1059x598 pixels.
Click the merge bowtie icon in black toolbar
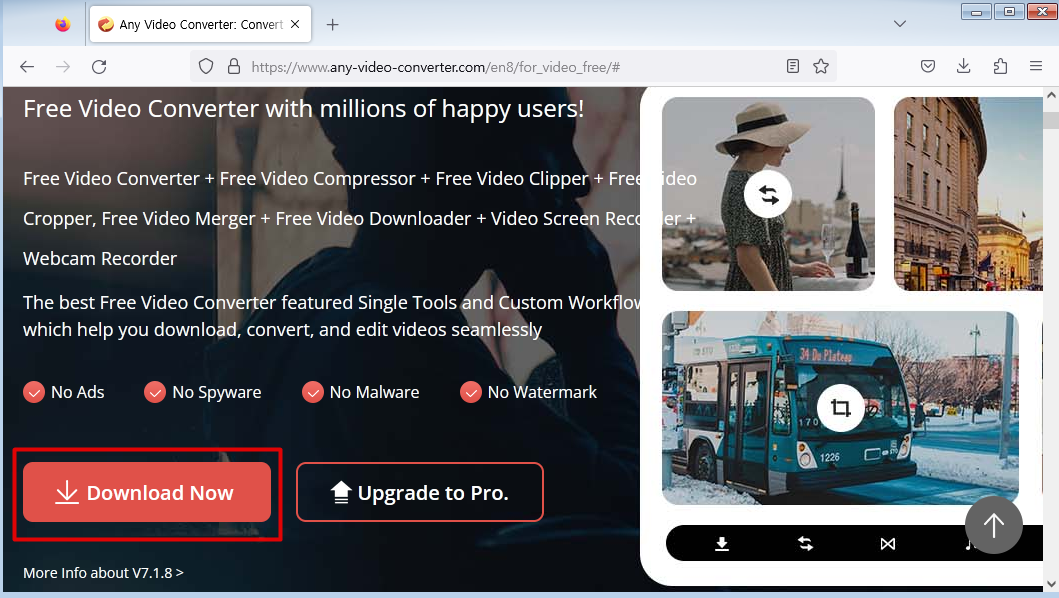tap(888, 544)
